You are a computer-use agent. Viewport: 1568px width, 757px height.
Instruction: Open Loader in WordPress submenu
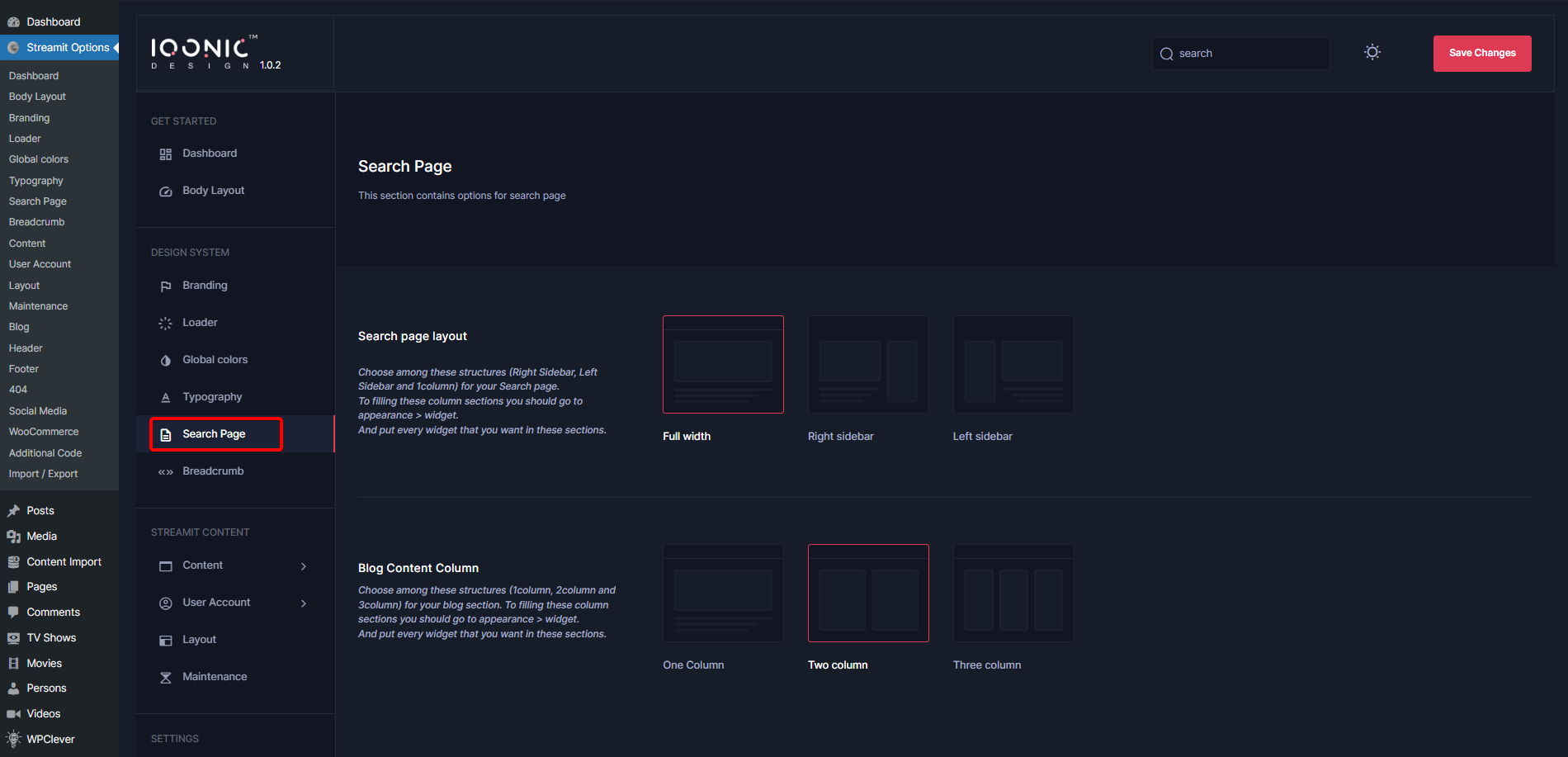click(25, 139)
